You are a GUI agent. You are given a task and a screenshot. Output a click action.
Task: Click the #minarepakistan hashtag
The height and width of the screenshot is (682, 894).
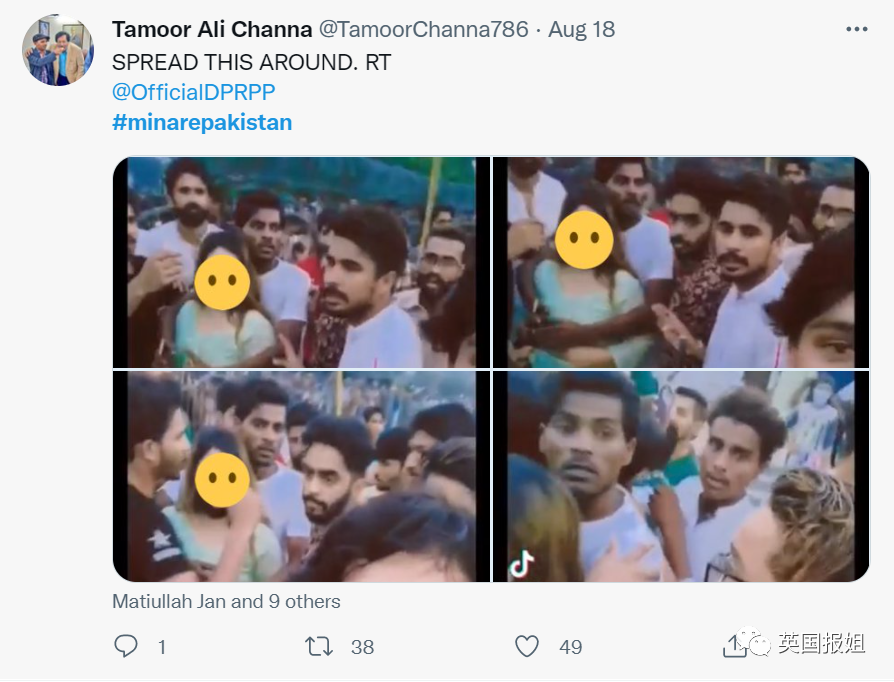point(202,122)
